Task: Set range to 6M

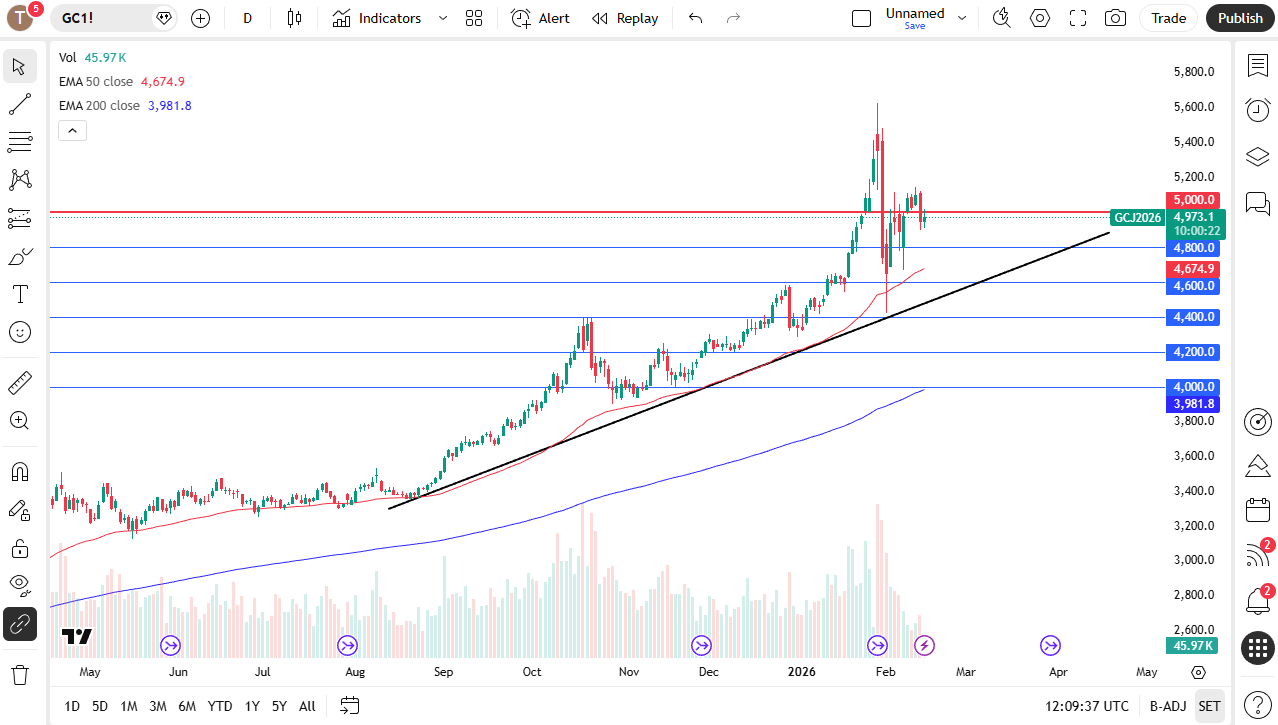Action: 187,706
